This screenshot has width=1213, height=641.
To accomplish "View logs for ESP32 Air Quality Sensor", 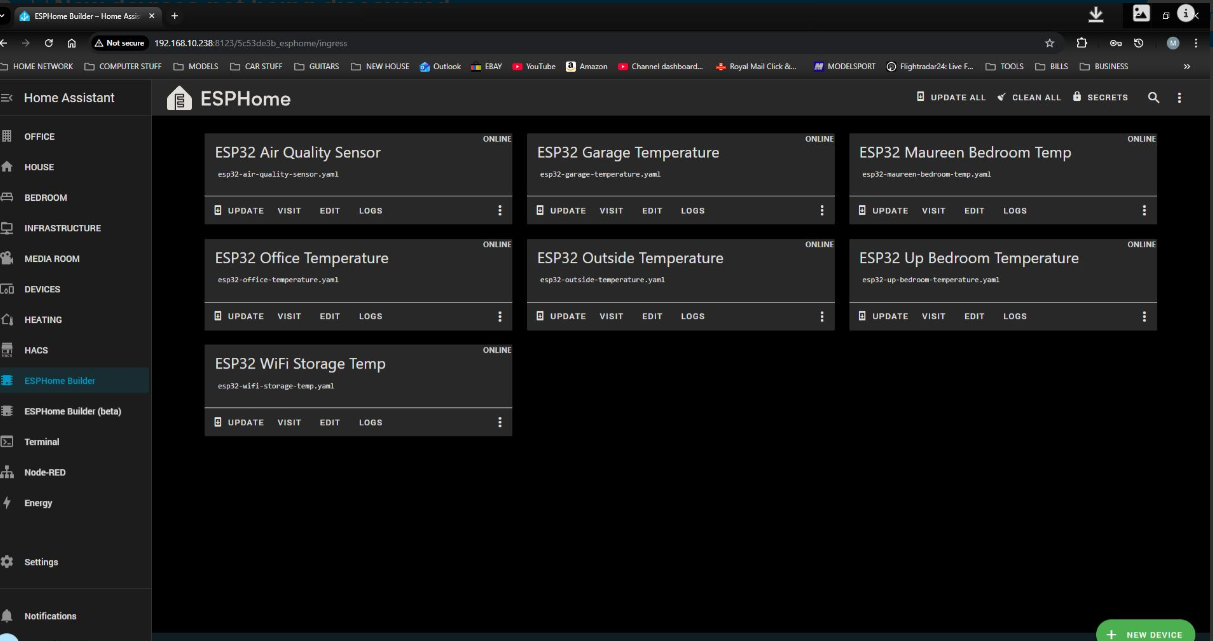I will tap(371, 211).
